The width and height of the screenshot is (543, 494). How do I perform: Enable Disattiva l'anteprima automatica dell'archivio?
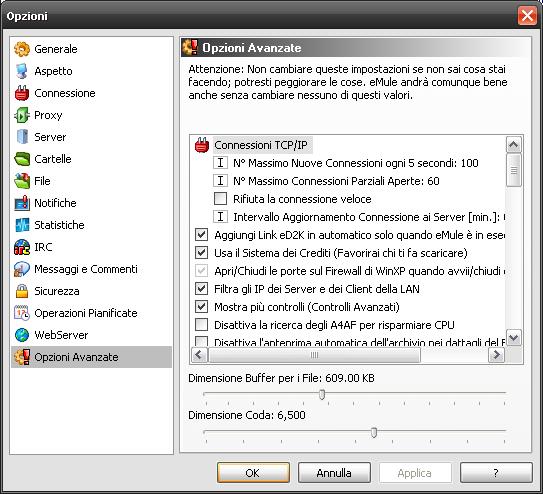202,341
